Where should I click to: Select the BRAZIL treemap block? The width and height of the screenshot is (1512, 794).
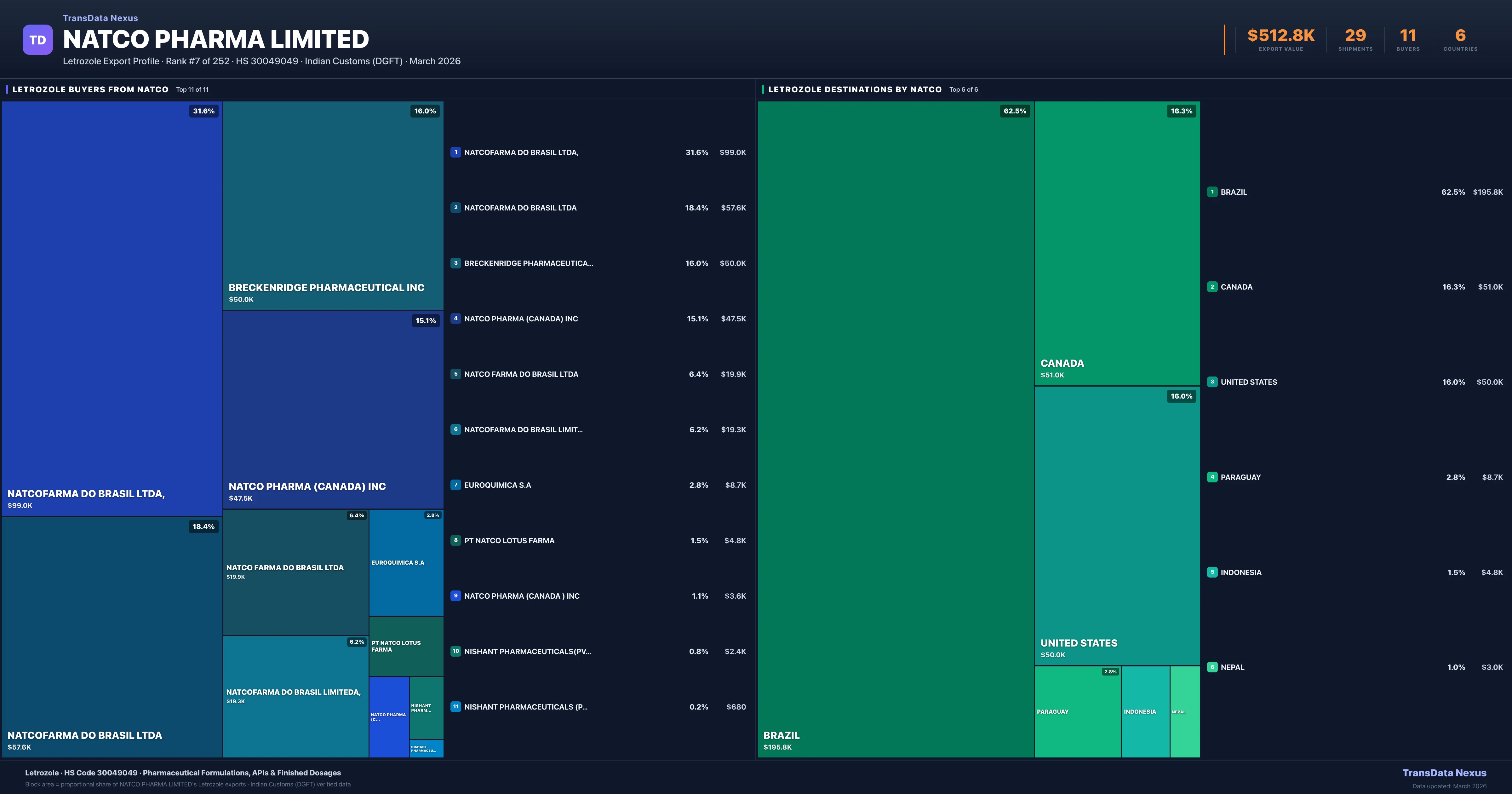895,429
